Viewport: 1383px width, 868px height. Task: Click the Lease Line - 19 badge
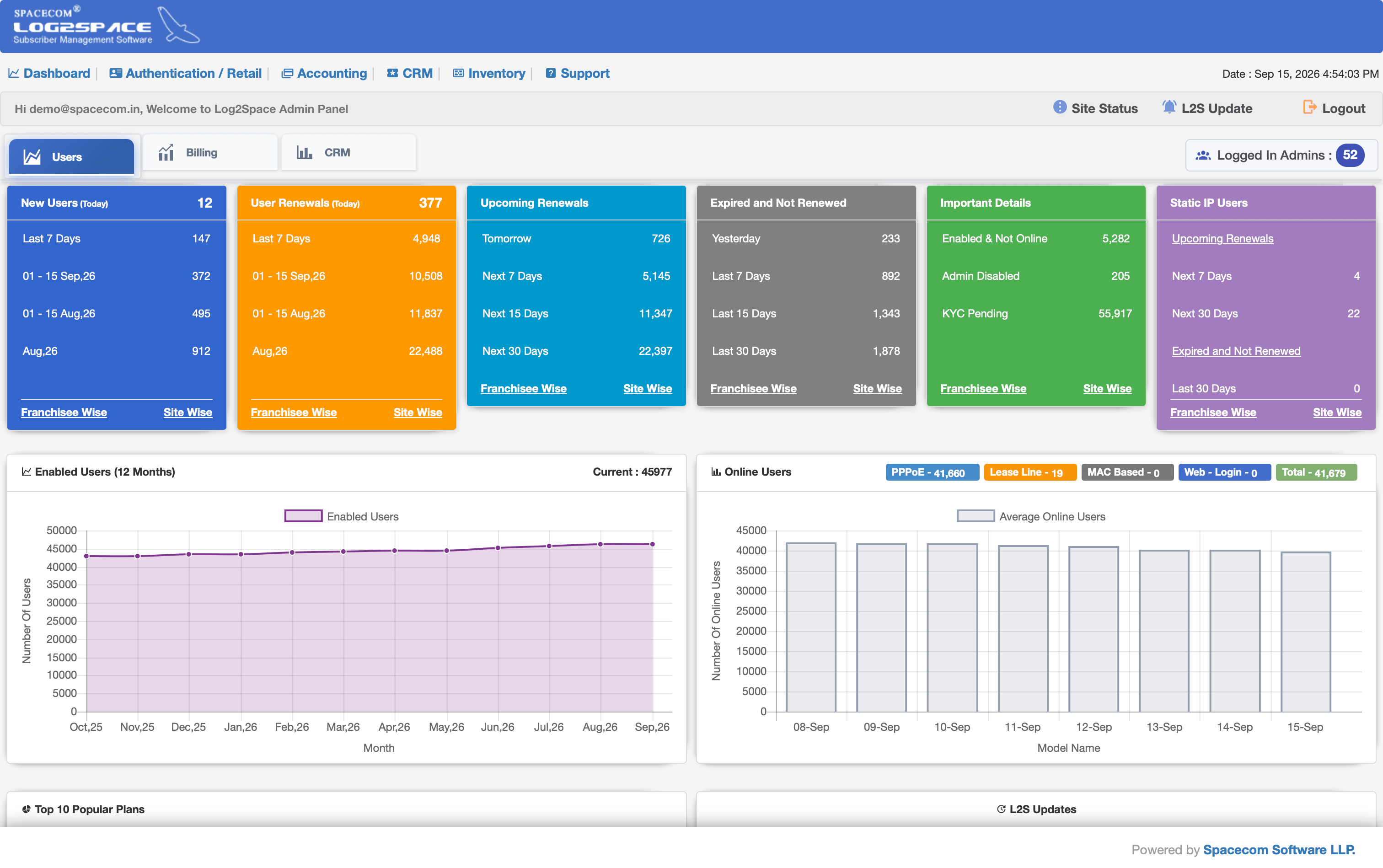pos(1030,472)
